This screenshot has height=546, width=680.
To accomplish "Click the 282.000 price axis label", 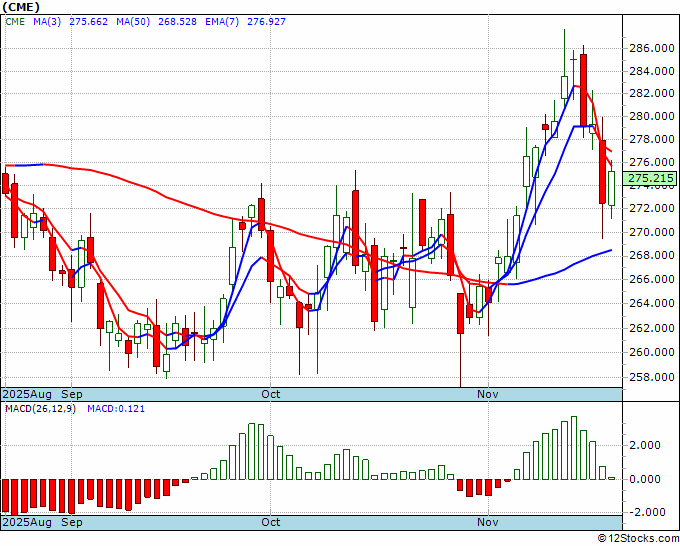I will tap(651, 93).
